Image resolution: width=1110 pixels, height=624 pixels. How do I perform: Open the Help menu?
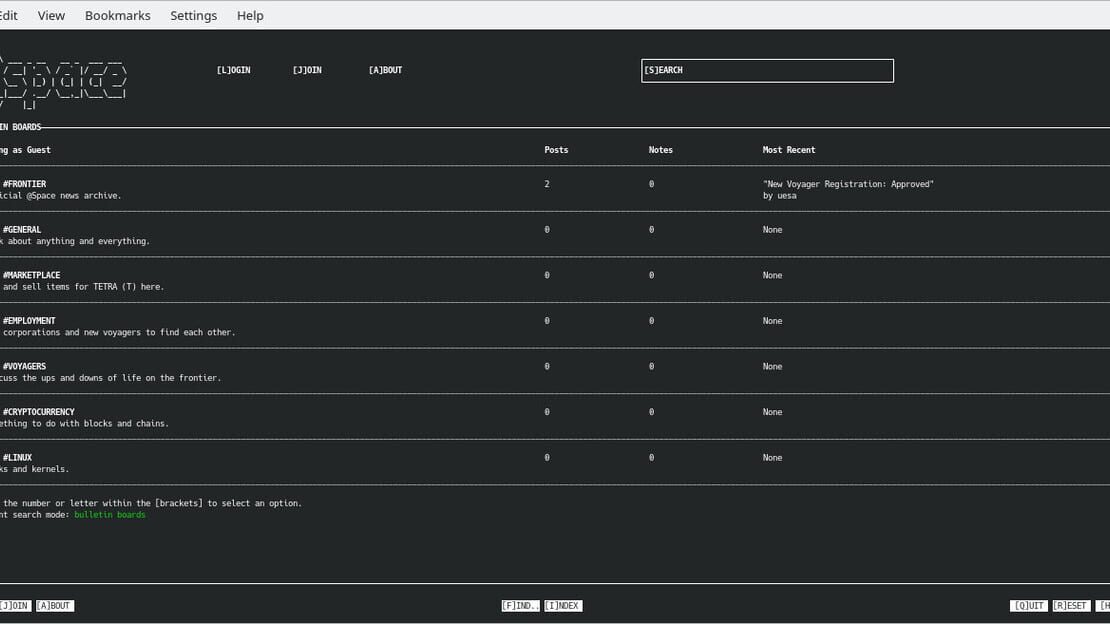(x=250, y=16)
